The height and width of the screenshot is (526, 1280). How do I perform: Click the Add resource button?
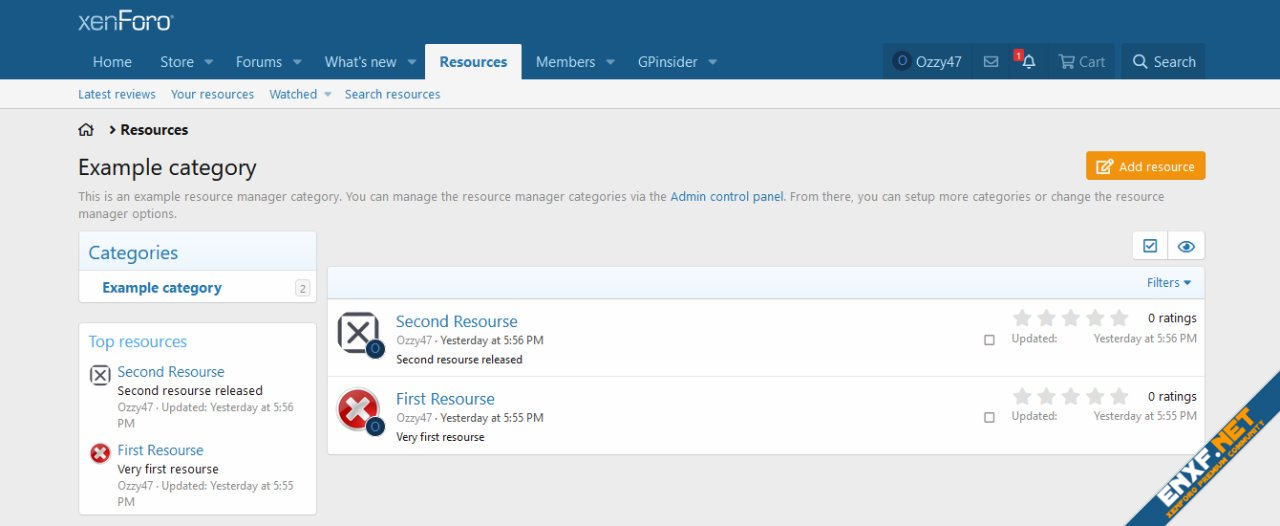(x=1145, y=166)
